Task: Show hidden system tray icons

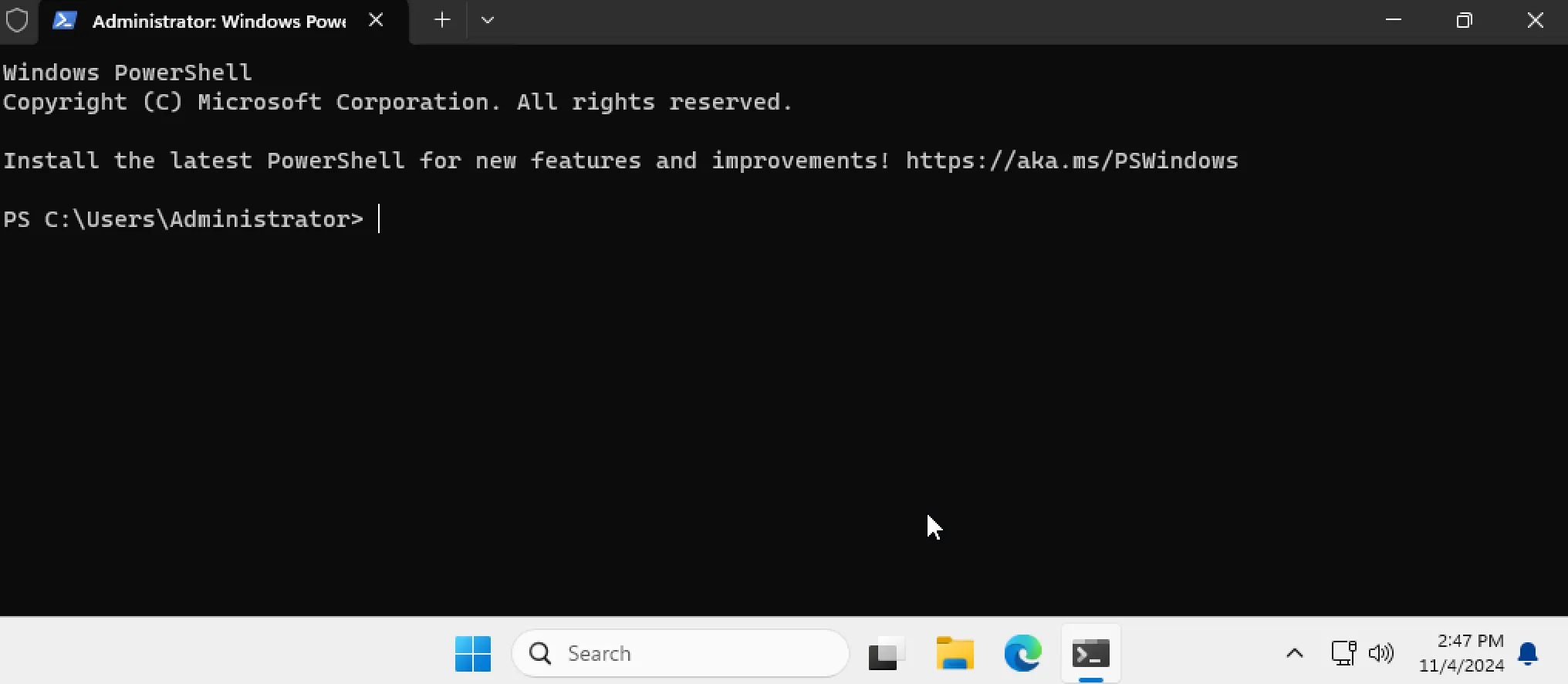Action: [1294, 654]
